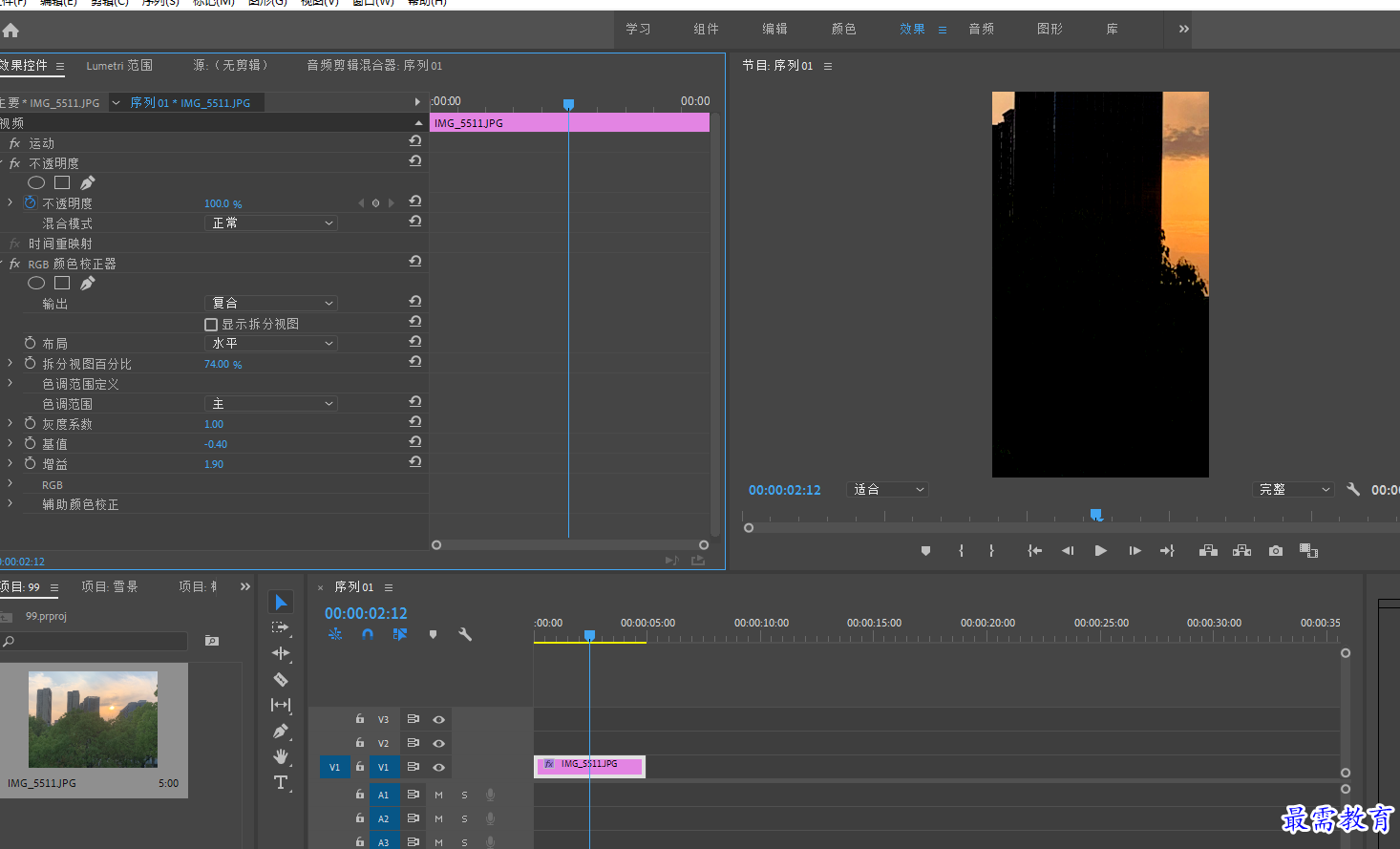Switch to the Learning (学习) workspace
Screen dimensions: 1400x849
[x=638, y=29]
